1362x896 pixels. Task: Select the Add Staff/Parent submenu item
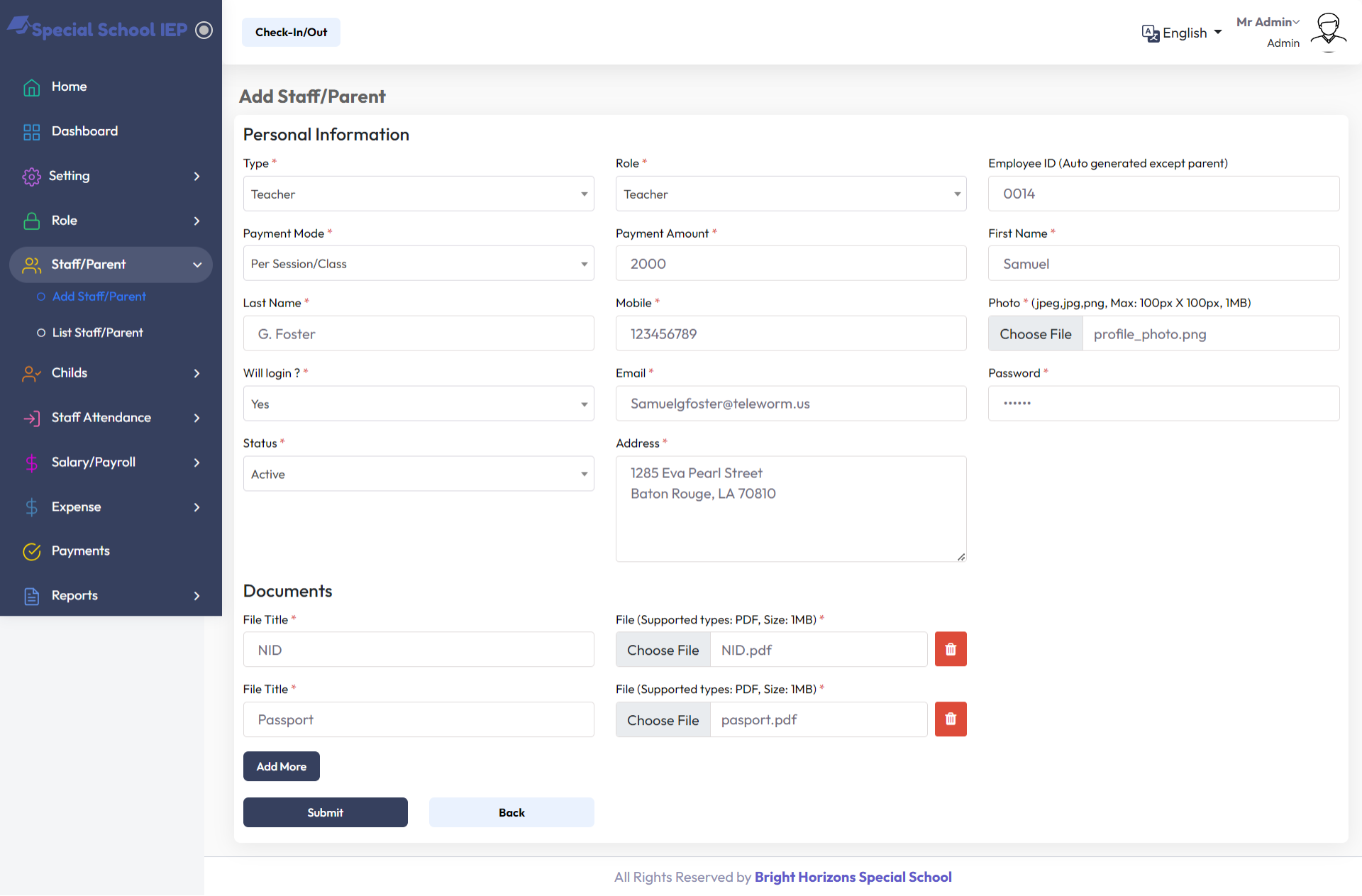tap(99, 297)
